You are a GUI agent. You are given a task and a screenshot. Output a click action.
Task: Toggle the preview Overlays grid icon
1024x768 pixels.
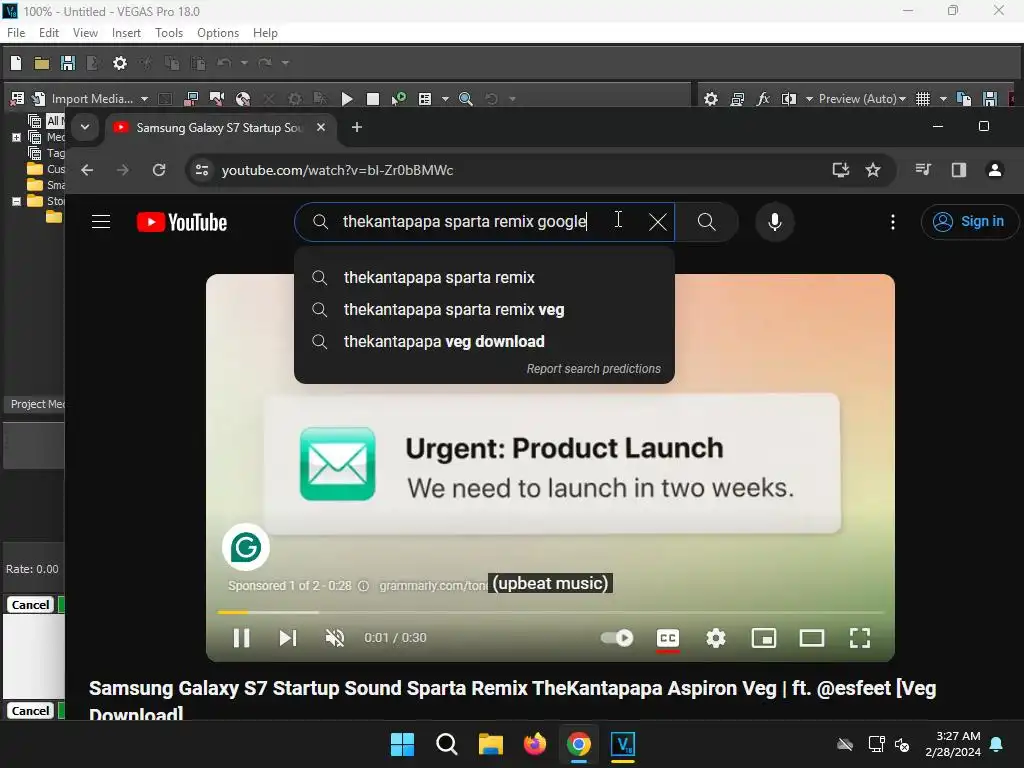point(923,99)
